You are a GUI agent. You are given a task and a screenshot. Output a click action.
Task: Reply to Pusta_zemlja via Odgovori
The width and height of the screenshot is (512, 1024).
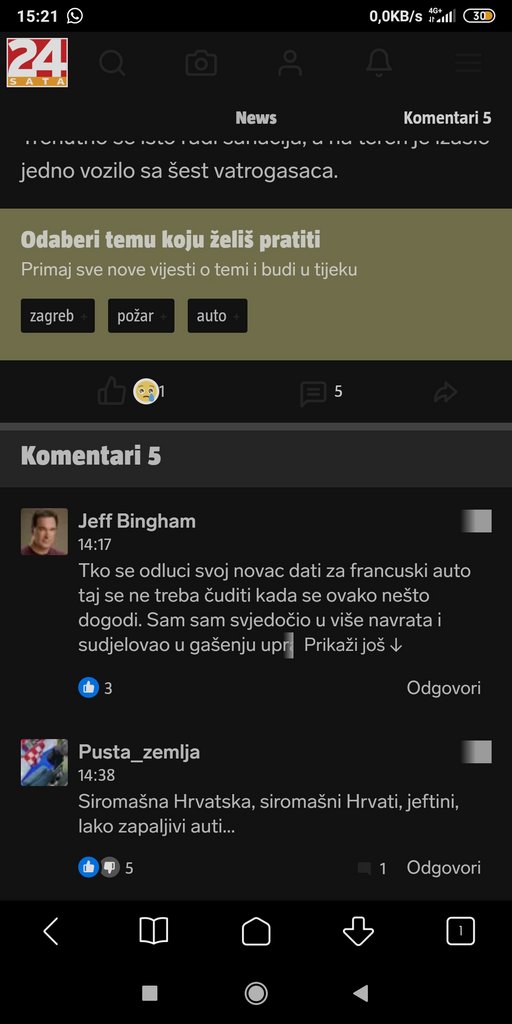444,867
